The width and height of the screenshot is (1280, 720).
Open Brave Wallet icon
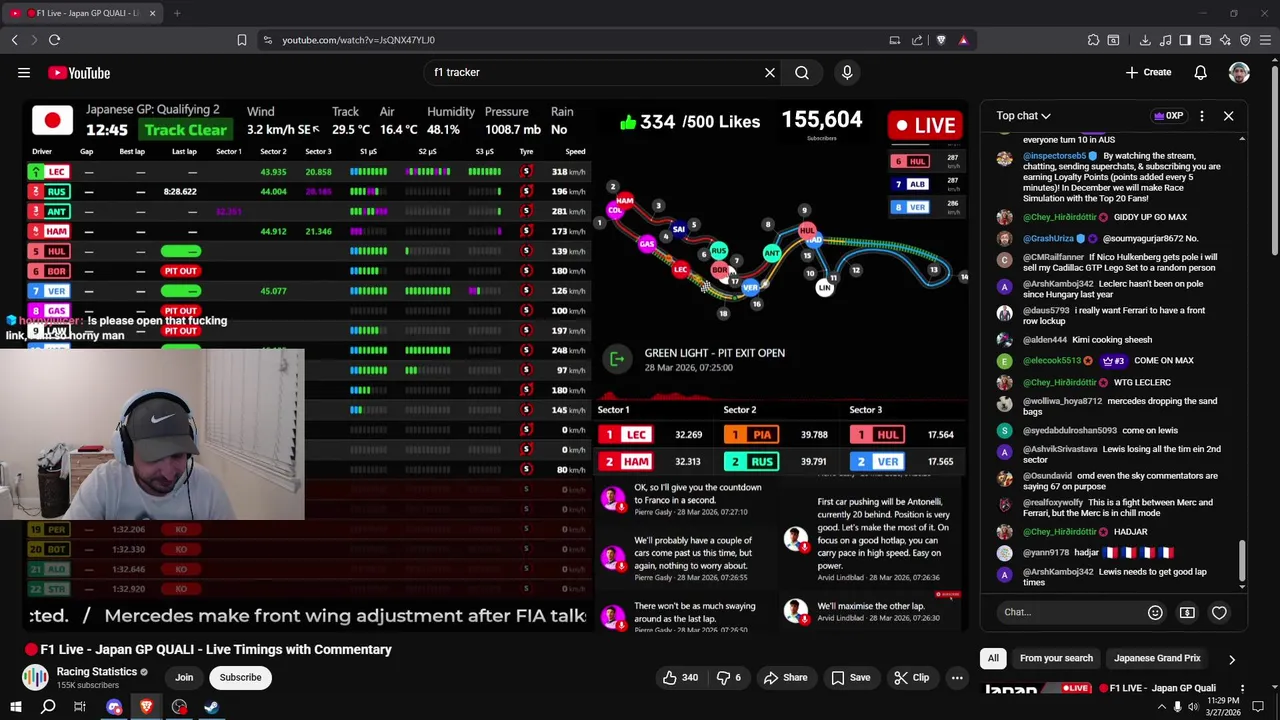[x=1205, y=40]
